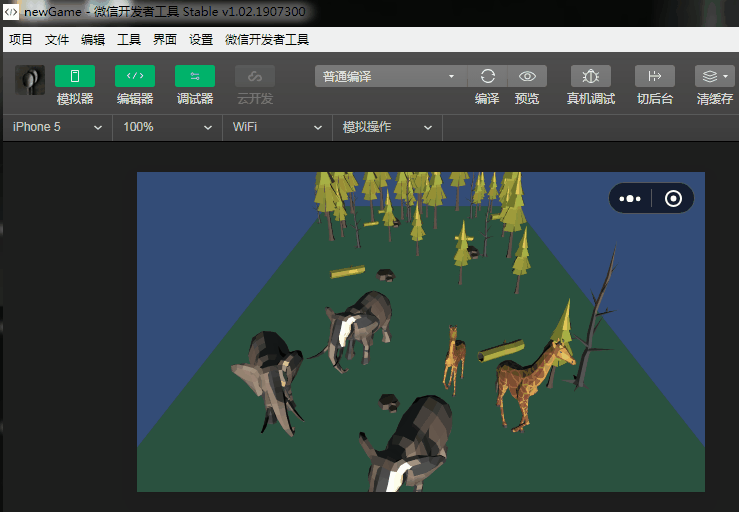739x512 pixels.
Task: Open the 普通编译 compile mode dropdown
Action: [391, 76]
